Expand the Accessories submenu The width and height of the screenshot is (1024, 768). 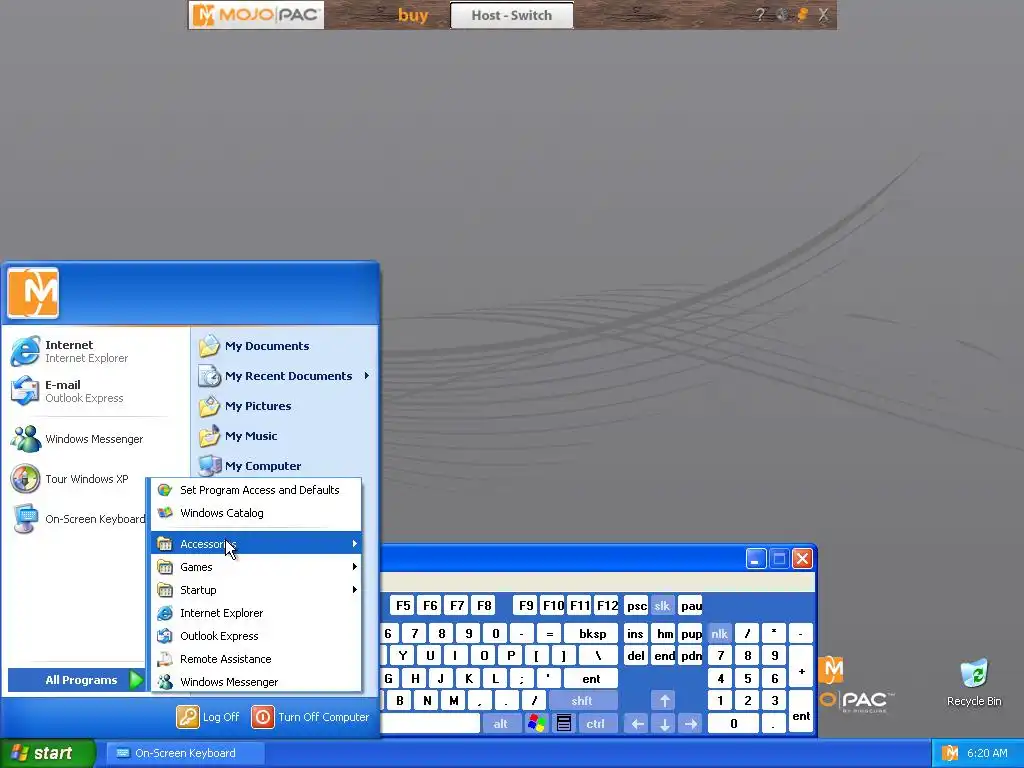[256, 543]
